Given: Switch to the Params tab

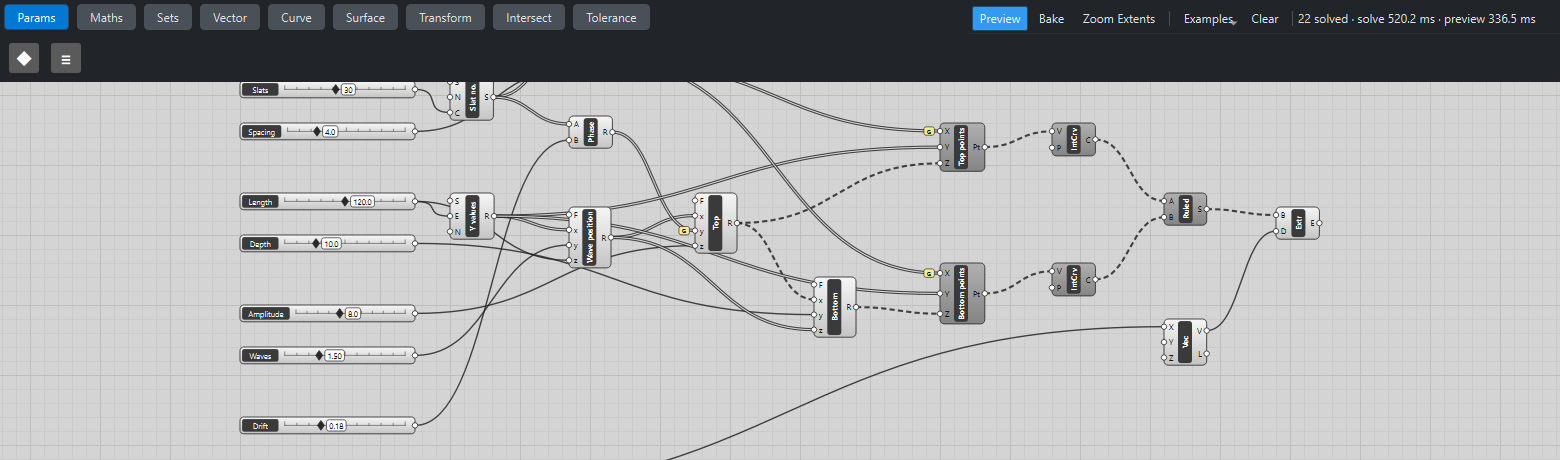Looking at the screenshot, I should (37, 17).
